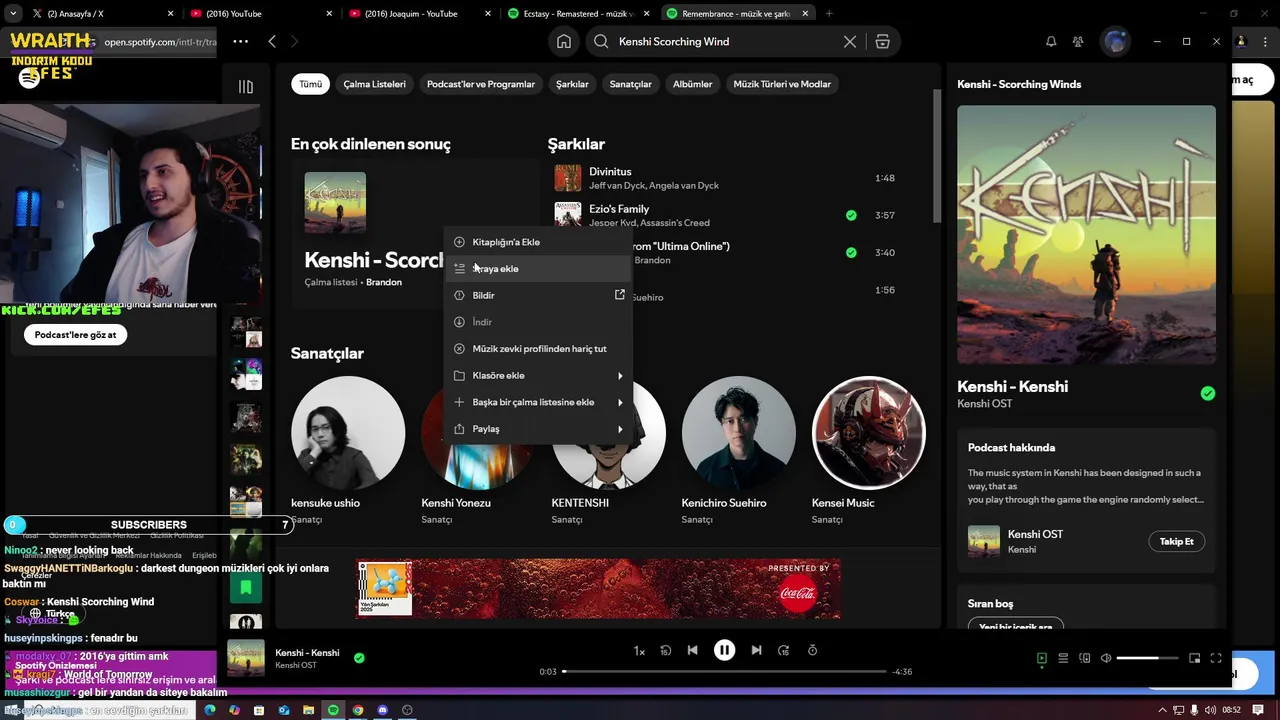Image resolution: width=1280 pixels, height=720 pixels.
Task: Open the Browse icon next to search
Action: click(882, 42)
